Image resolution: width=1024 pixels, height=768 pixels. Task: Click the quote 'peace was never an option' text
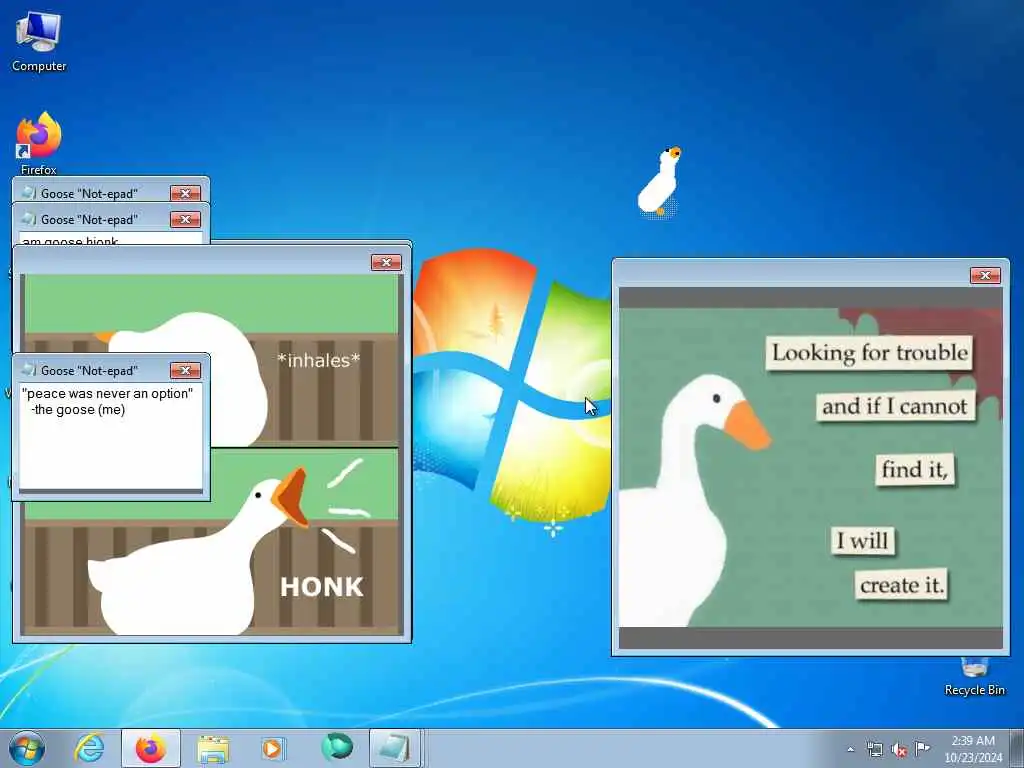[107, 393]
